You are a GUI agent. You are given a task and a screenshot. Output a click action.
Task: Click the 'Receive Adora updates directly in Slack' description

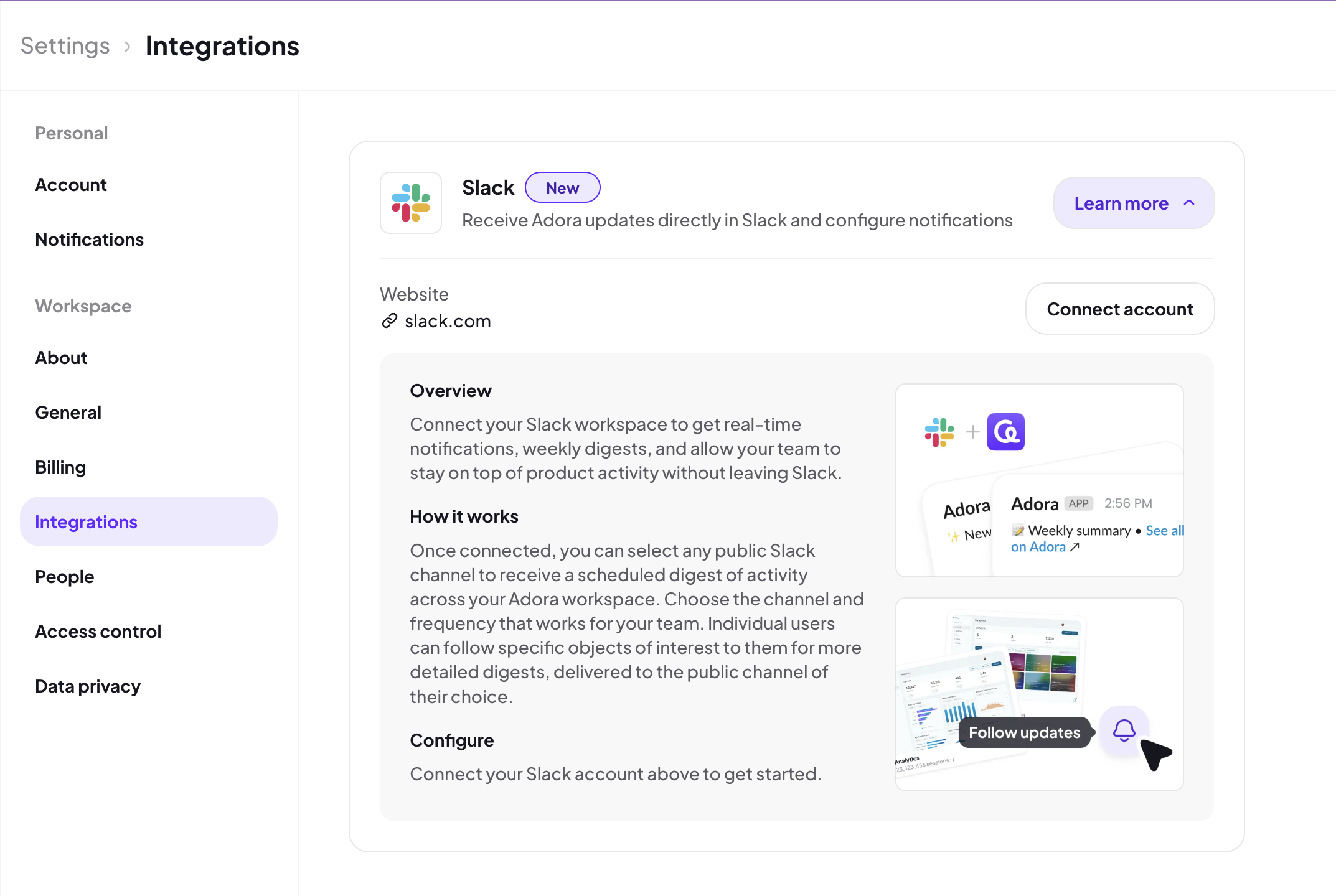pyautogui.click(x=738, y=220)
